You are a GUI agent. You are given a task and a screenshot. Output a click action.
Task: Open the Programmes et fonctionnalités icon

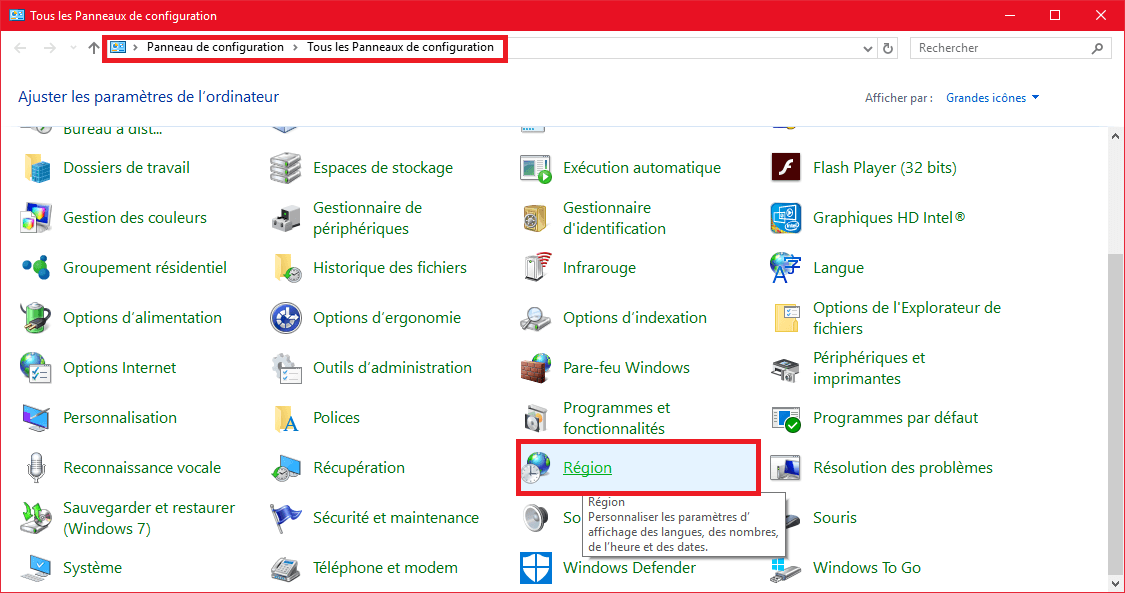click(x=536, y=418)
